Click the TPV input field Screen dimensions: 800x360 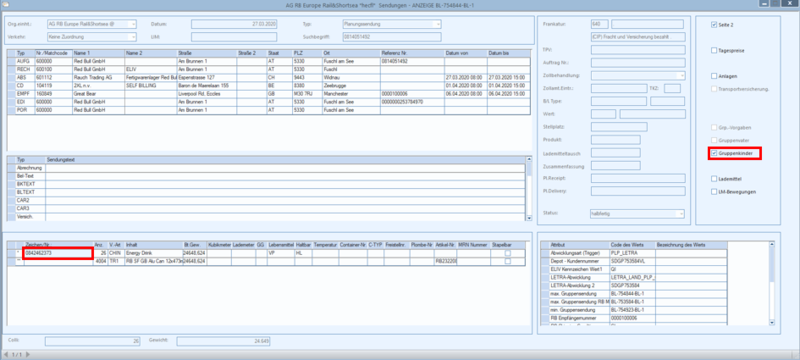click(x=638, y=50)
